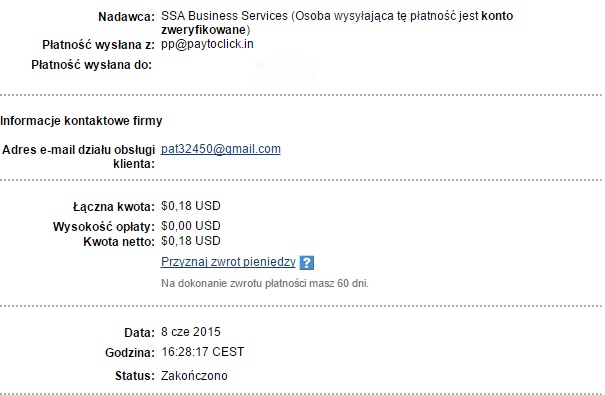605x395 pixels.
Task: Click the fee amount $0,00 USD
Action: [191, 226]
